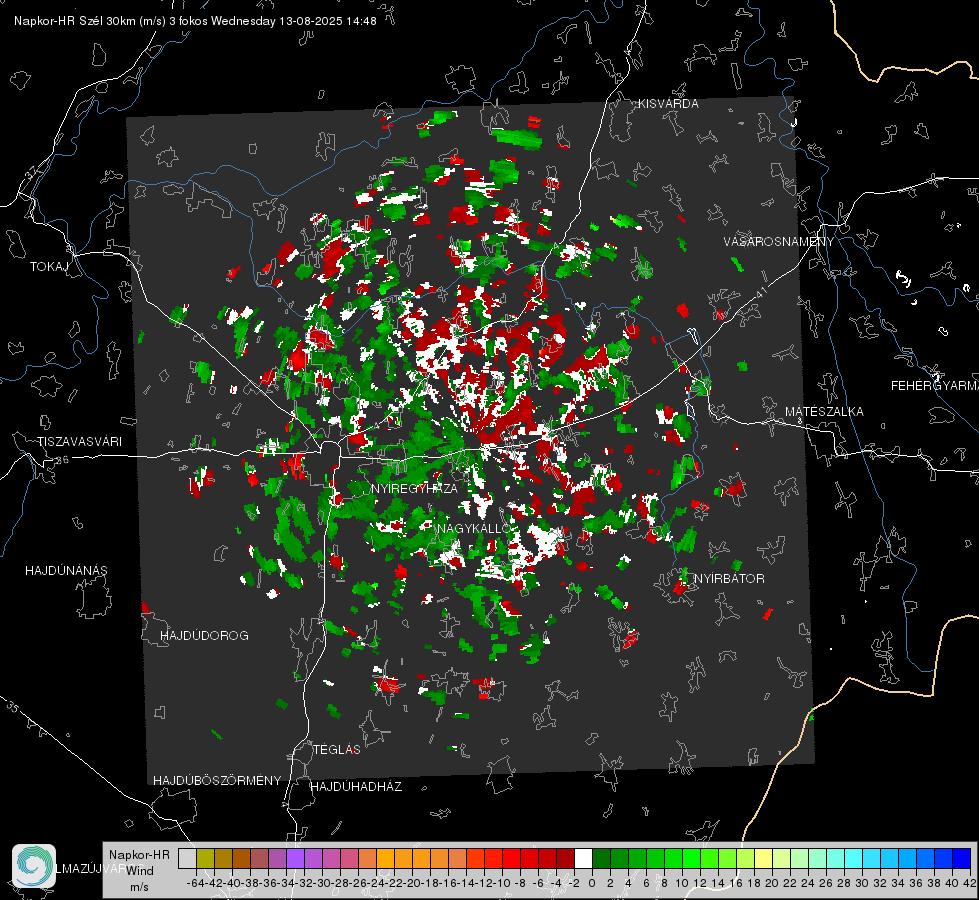Click road number 36 near Tiszavasvári
The height and width of the screenshot is (900, 979).
(x=62, y=460)
